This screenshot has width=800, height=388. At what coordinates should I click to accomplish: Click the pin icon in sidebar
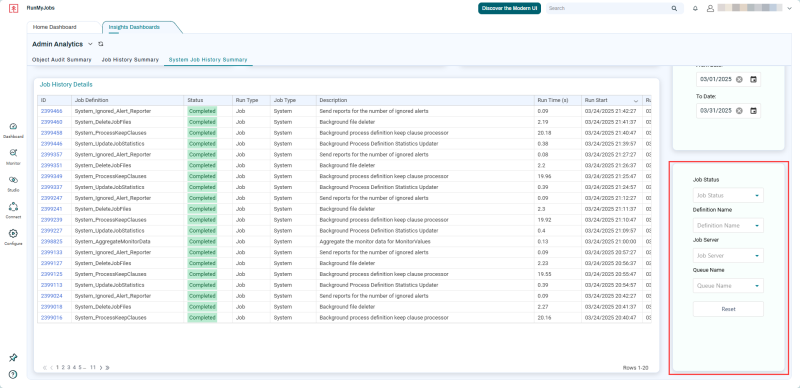(x=14, y=358)
